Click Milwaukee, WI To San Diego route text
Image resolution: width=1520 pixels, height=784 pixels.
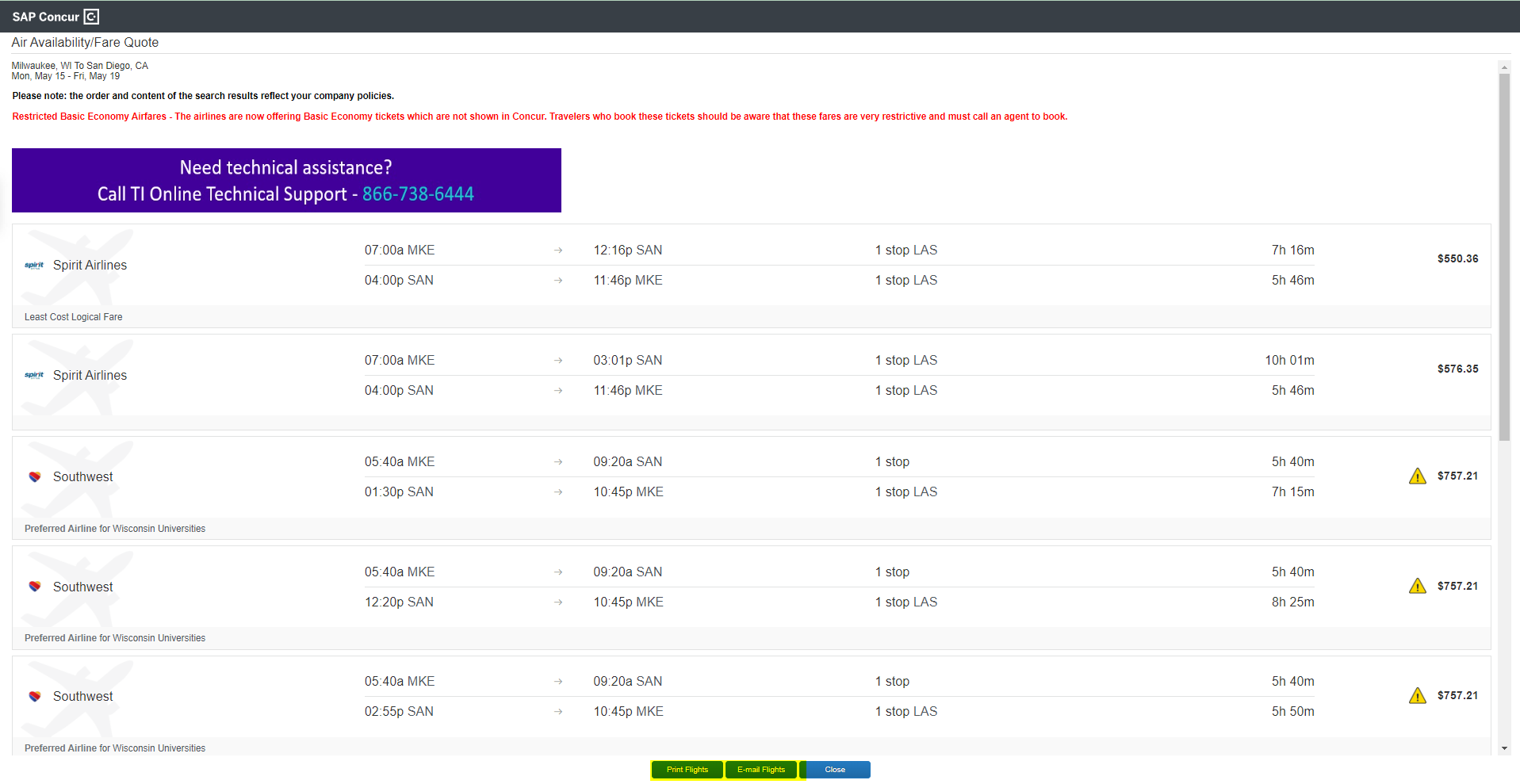tap(80, 66)
